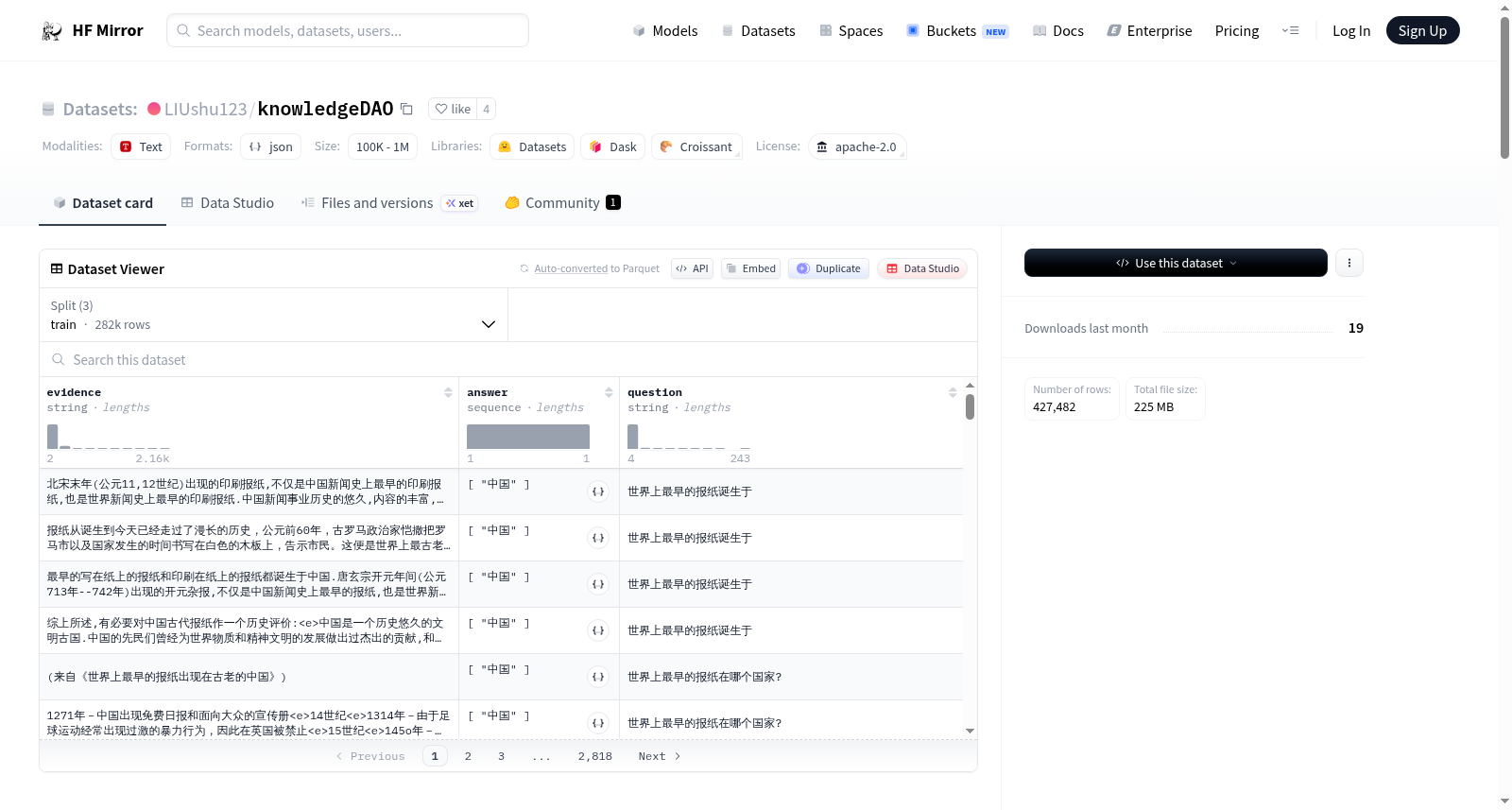Viewport: 1512px width, 810px height.
Task: Click the Croissant library tag
Action: [696, 146]
